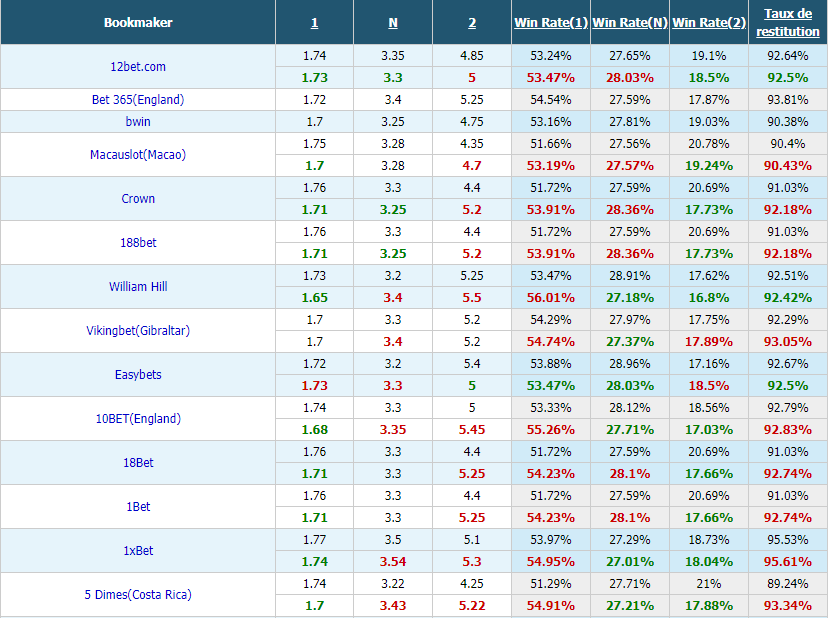The width and height of the screenshot is (828, 618).
Task: Select the red 3.54 draw odds
Action: (393, 561)
